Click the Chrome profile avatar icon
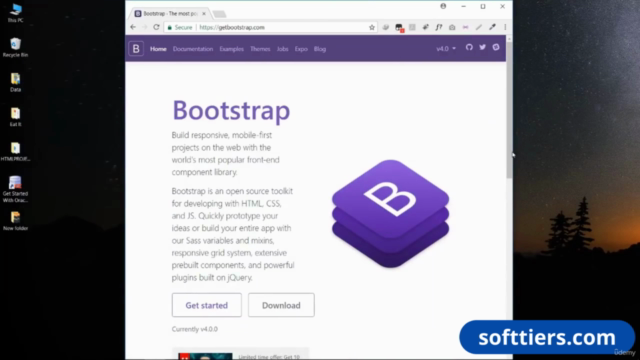 [443, 6]
